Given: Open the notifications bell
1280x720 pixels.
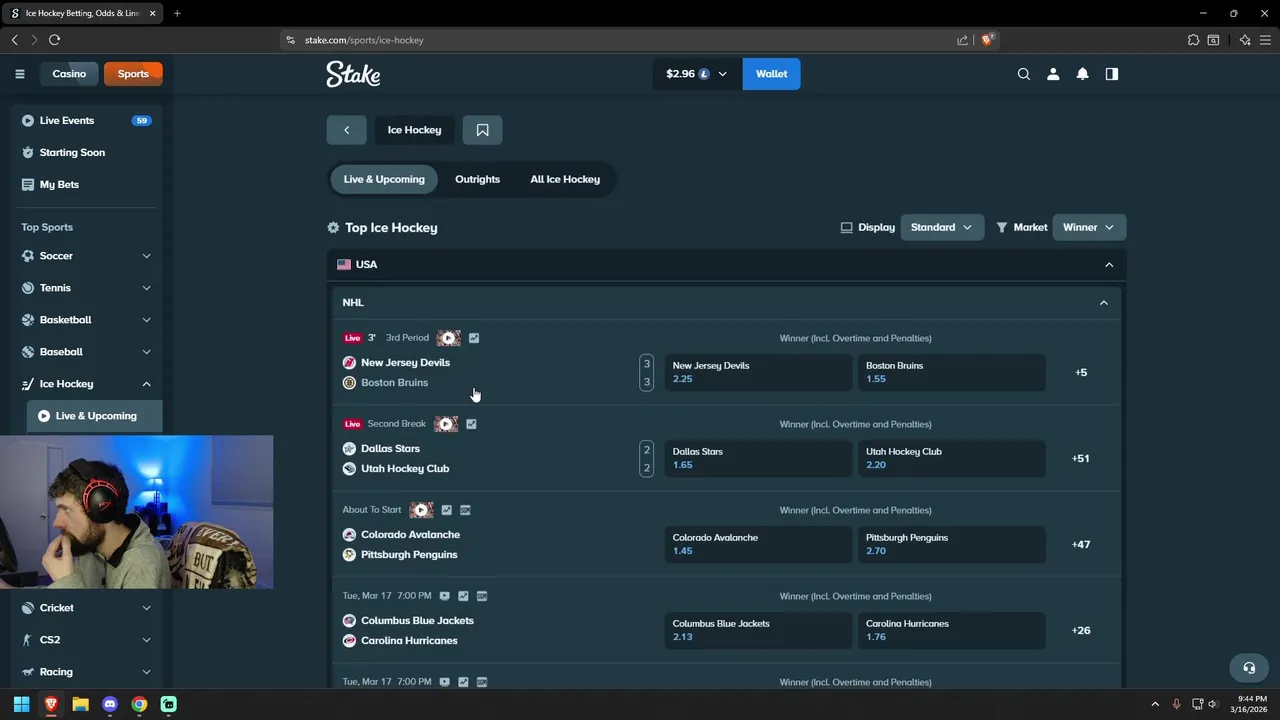Looking at the screenshot, I should [1082, 74].
